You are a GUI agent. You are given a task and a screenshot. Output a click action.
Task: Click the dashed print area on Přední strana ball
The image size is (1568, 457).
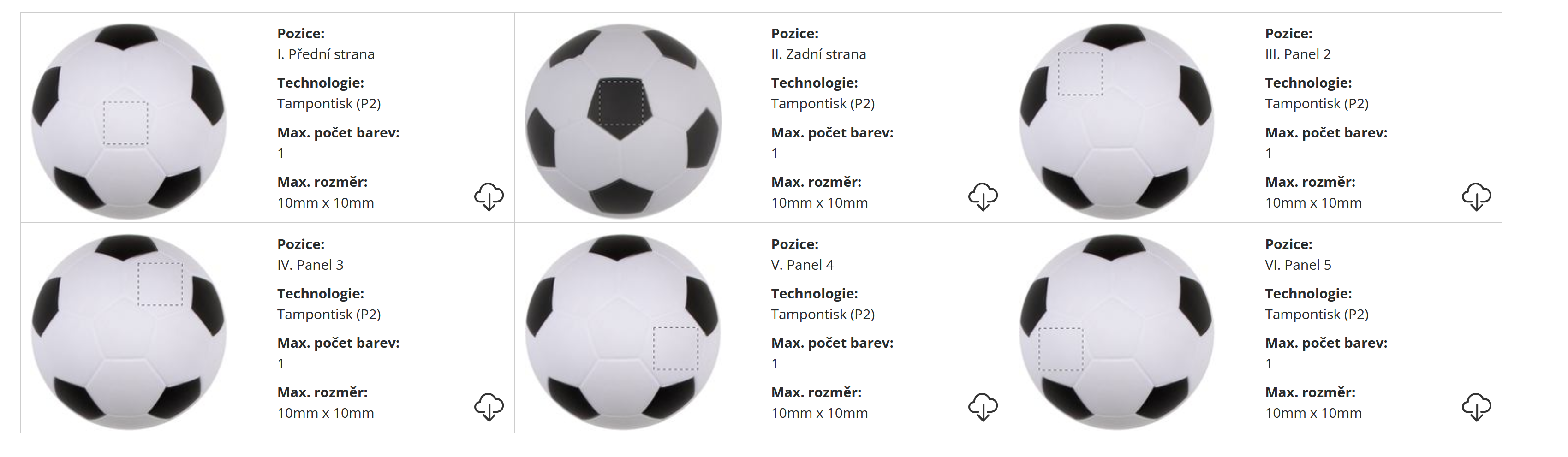tap(125, 124)
